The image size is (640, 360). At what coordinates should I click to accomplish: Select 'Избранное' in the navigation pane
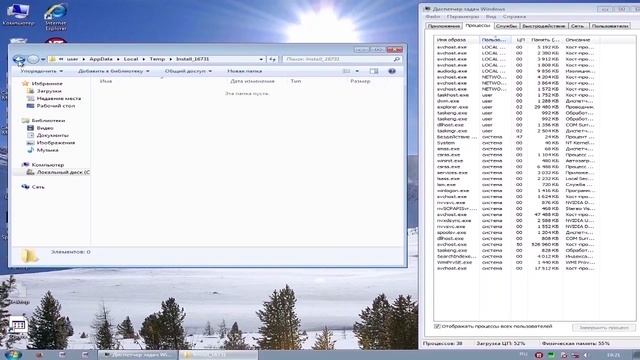(47, 83)
